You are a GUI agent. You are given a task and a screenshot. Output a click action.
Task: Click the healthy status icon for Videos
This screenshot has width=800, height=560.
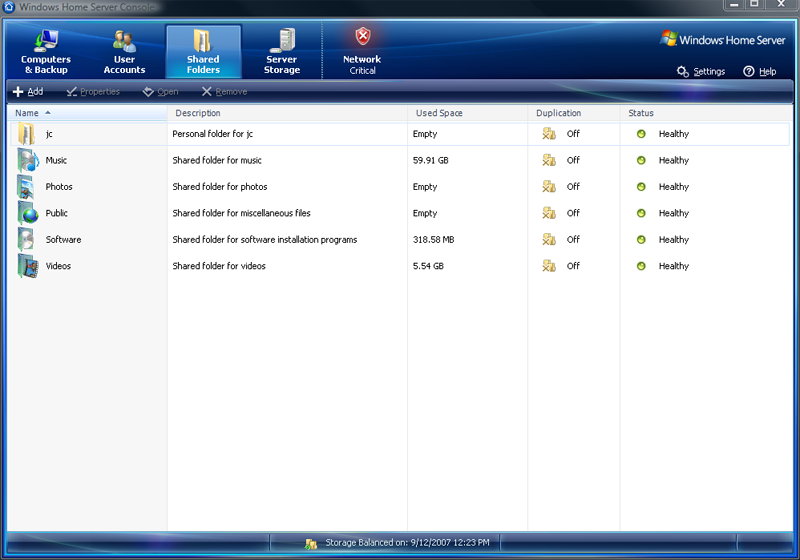pyautogui.click(x=641, y=267)
